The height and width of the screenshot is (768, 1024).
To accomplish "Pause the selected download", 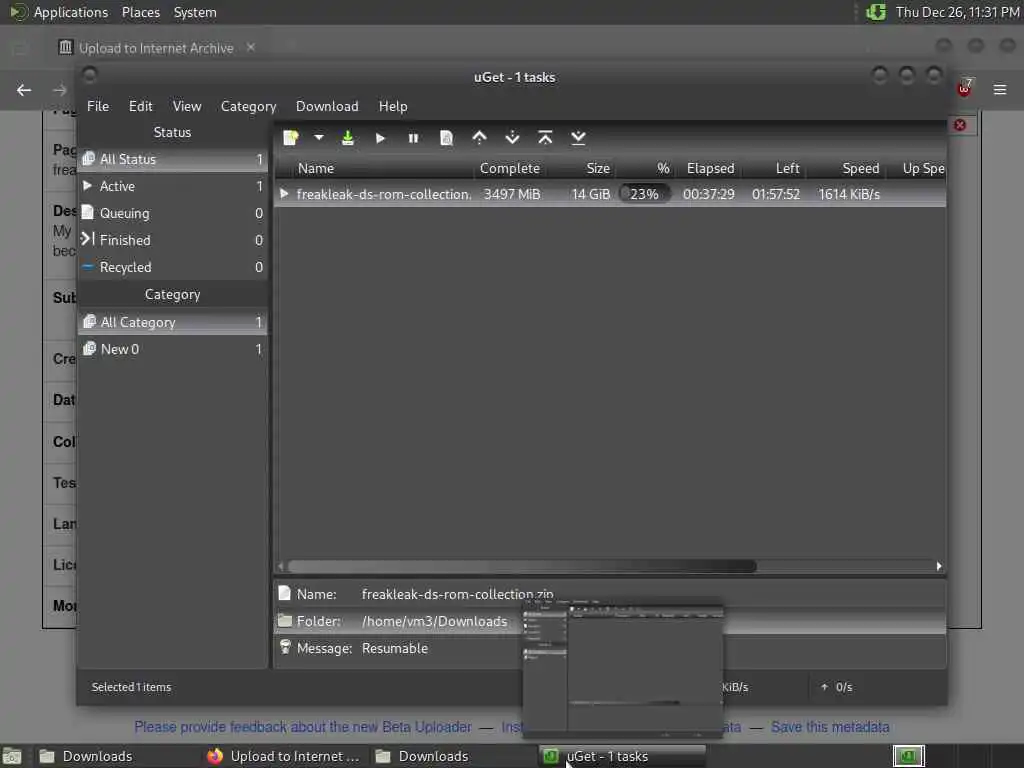I will pos(413,138).
